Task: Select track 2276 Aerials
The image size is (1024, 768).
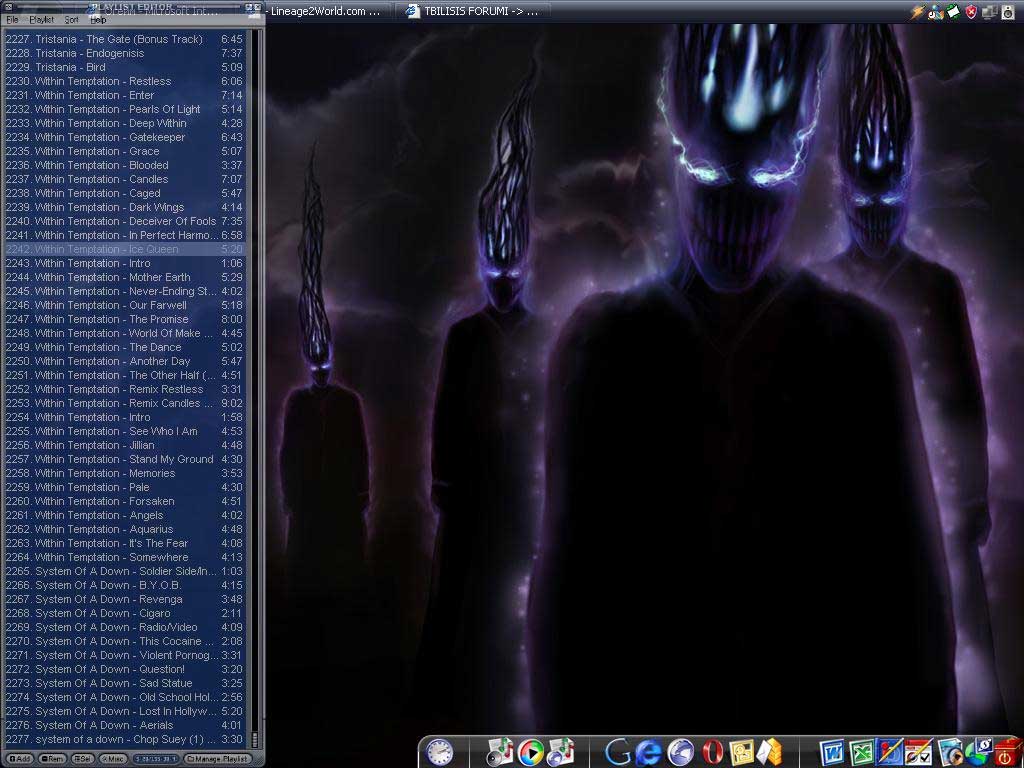Action: pos(124,725)
